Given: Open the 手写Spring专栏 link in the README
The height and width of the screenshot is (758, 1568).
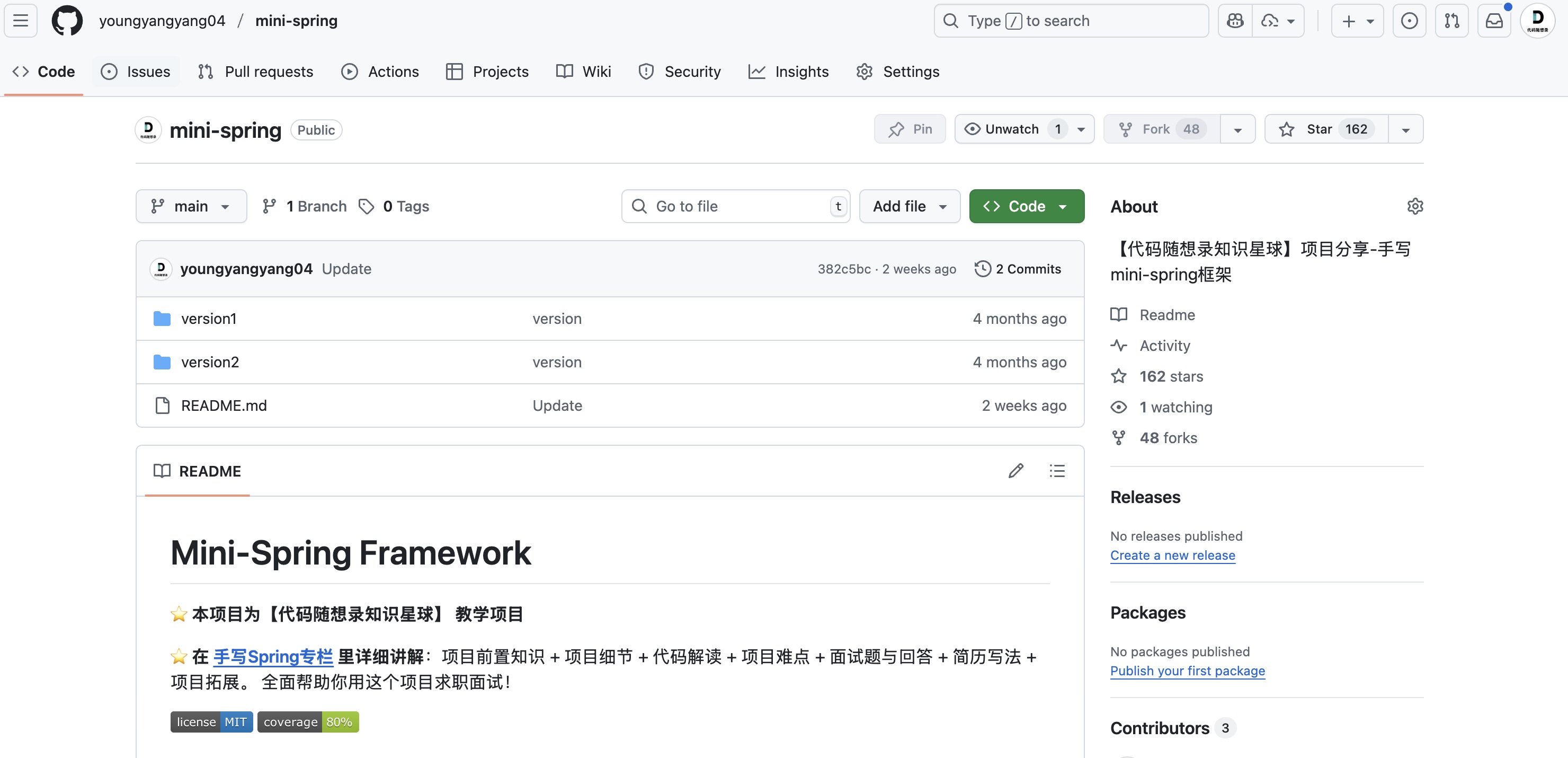Looking at the screenshot, I should pyautogui.click(x=273, y=656).
